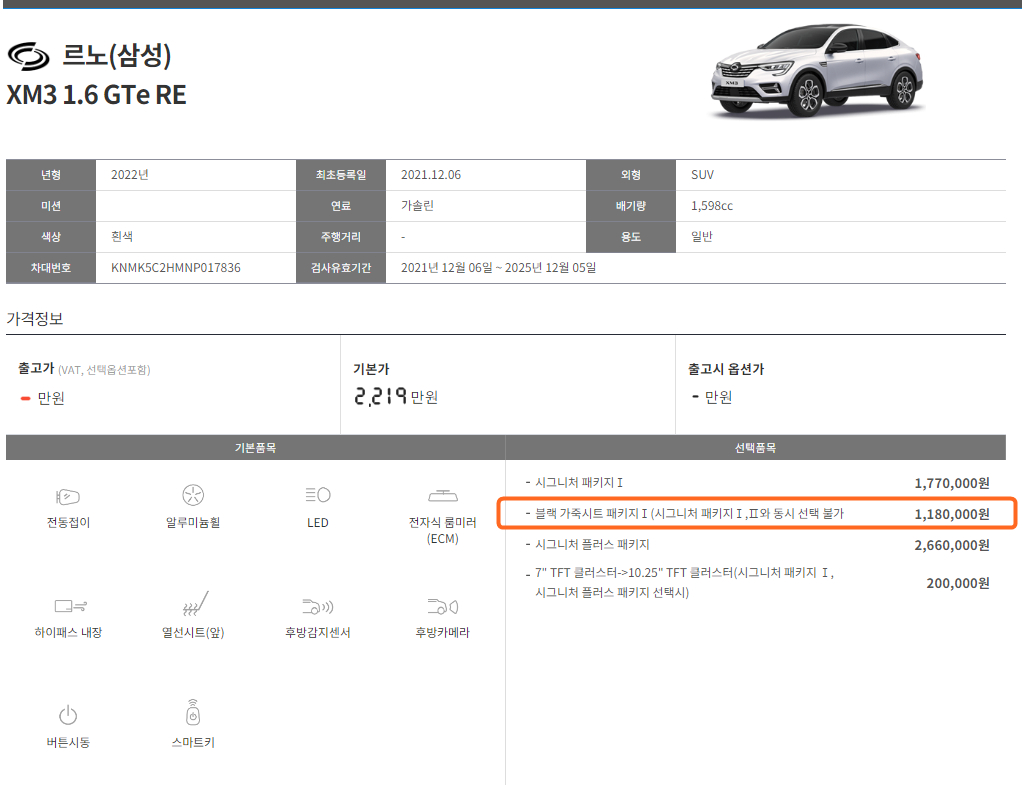Click the 버튼시동 push start icon

click(x=68, y=715)
